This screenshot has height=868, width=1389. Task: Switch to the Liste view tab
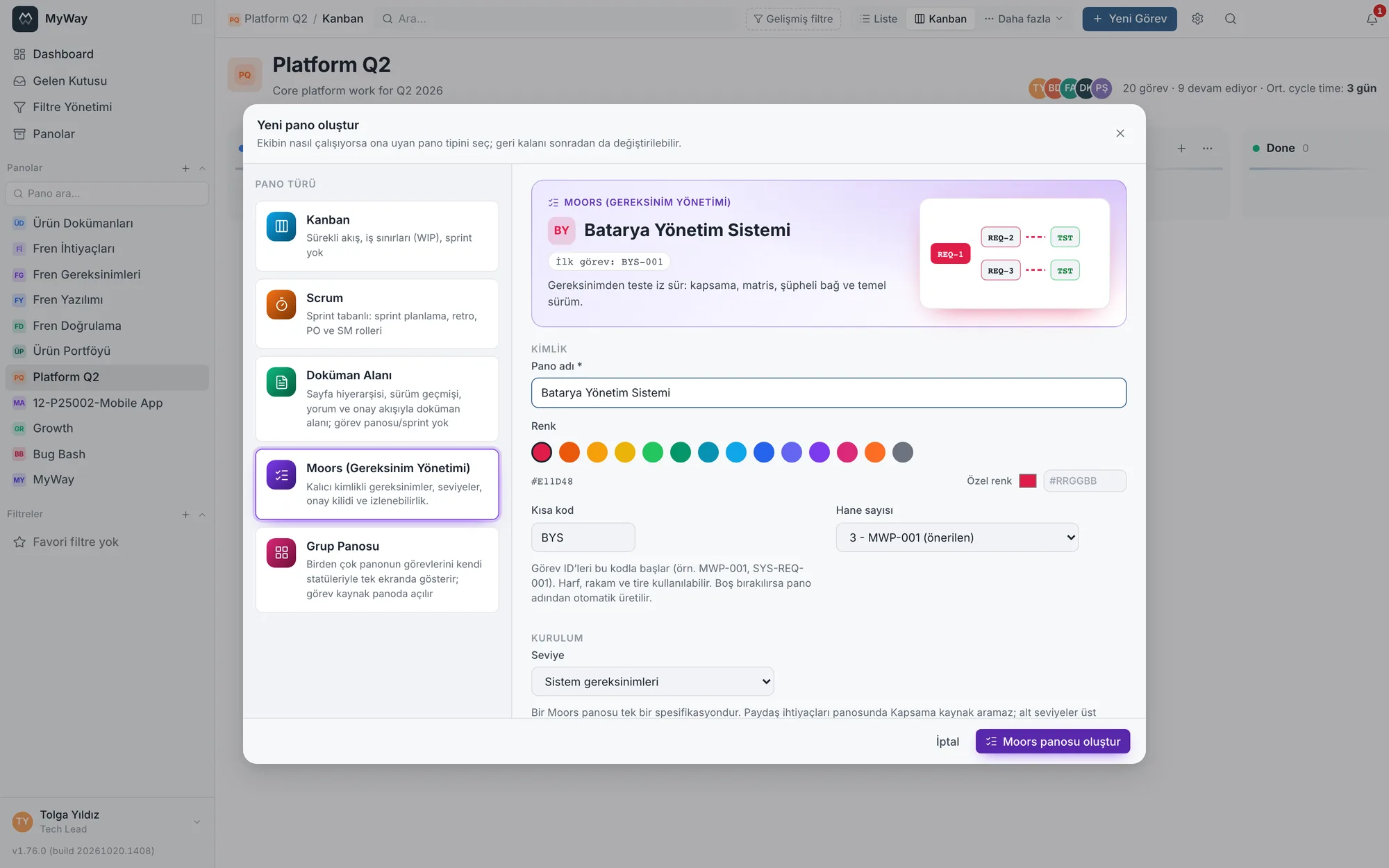click(878, 19)
